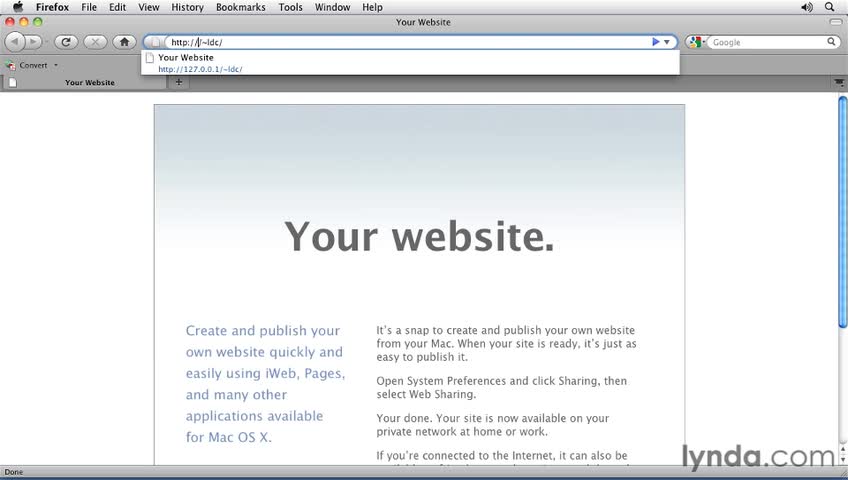Open the Tools menu
The width and height of the screenshot is (848, 480).
coord(290,7)
